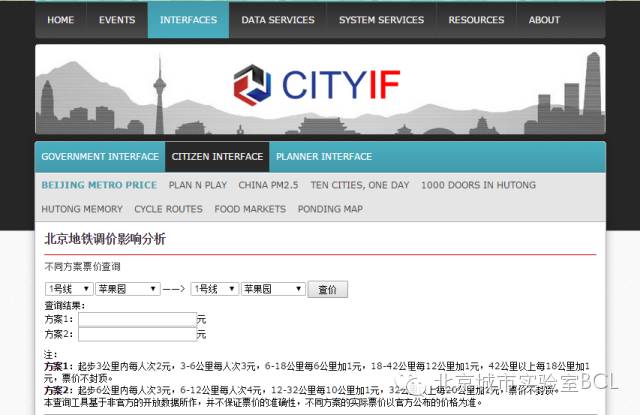Open TEN CITIES, ONE DAY link
Screen dimensions: 640x415
[x=360, y=185]
